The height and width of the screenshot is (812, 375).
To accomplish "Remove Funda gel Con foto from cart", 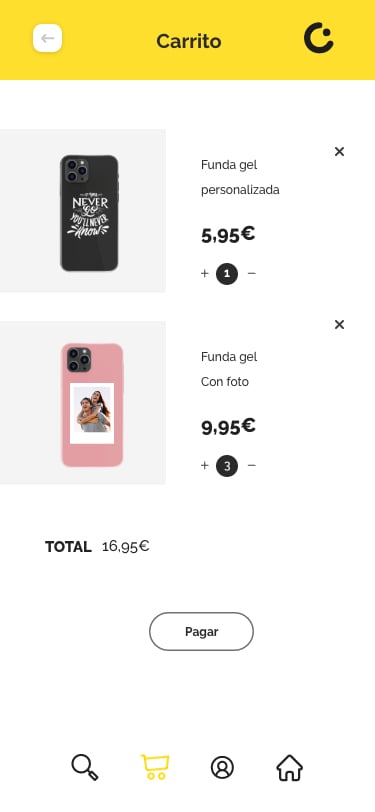I will click(x=339, y=325).
